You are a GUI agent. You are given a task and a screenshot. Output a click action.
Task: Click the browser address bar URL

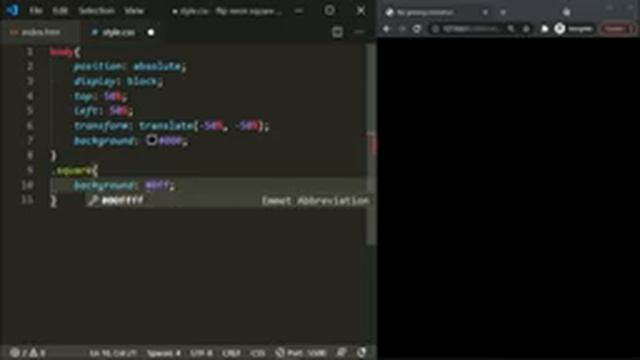471,29
